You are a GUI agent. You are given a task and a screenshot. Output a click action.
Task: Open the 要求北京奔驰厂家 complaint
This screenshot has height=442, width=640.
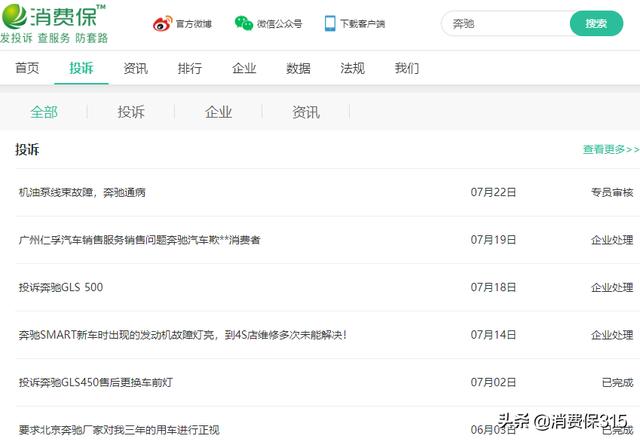pyautogui.click(x=119, y=430)
